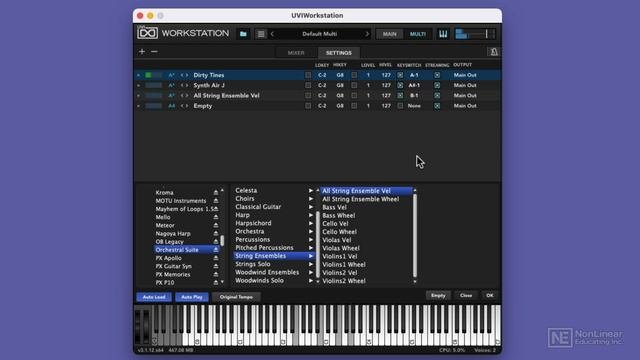Load previous preset arrow for Dirty Tines
Screen dimensions: 640x360
(x=182, y=75)
